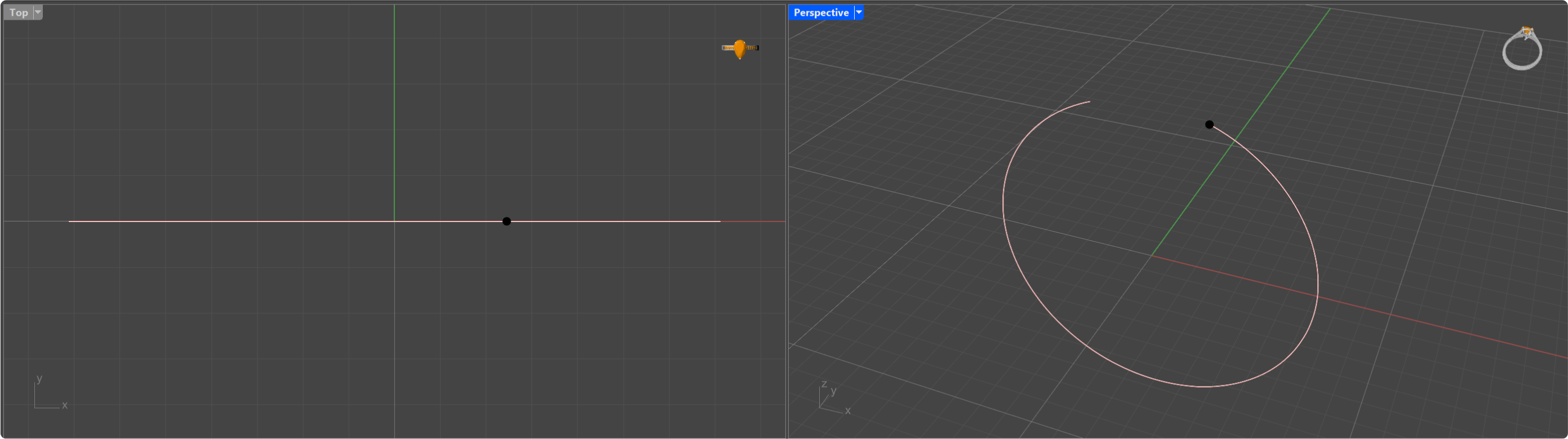
Task: Activate the Perspective viewport title label
Action: pos(820,13)
